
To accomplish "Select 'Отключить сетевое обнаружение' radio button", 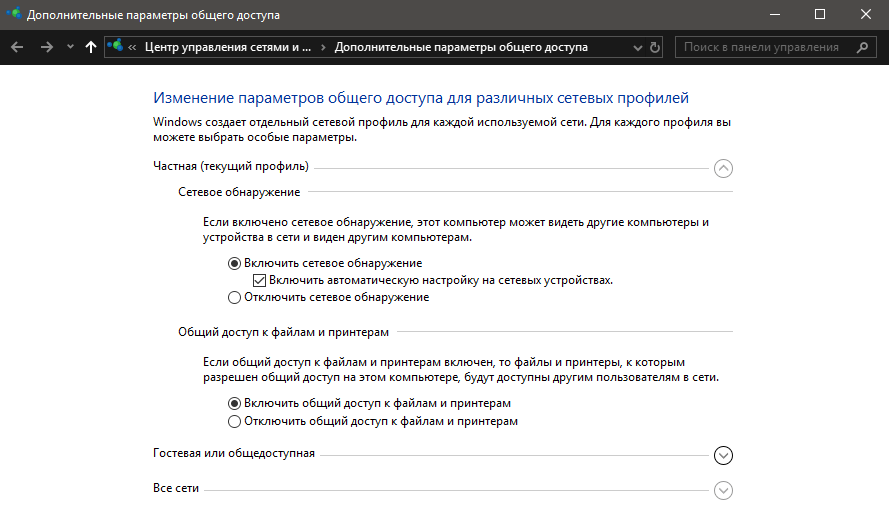I will (x=234, y=297).
